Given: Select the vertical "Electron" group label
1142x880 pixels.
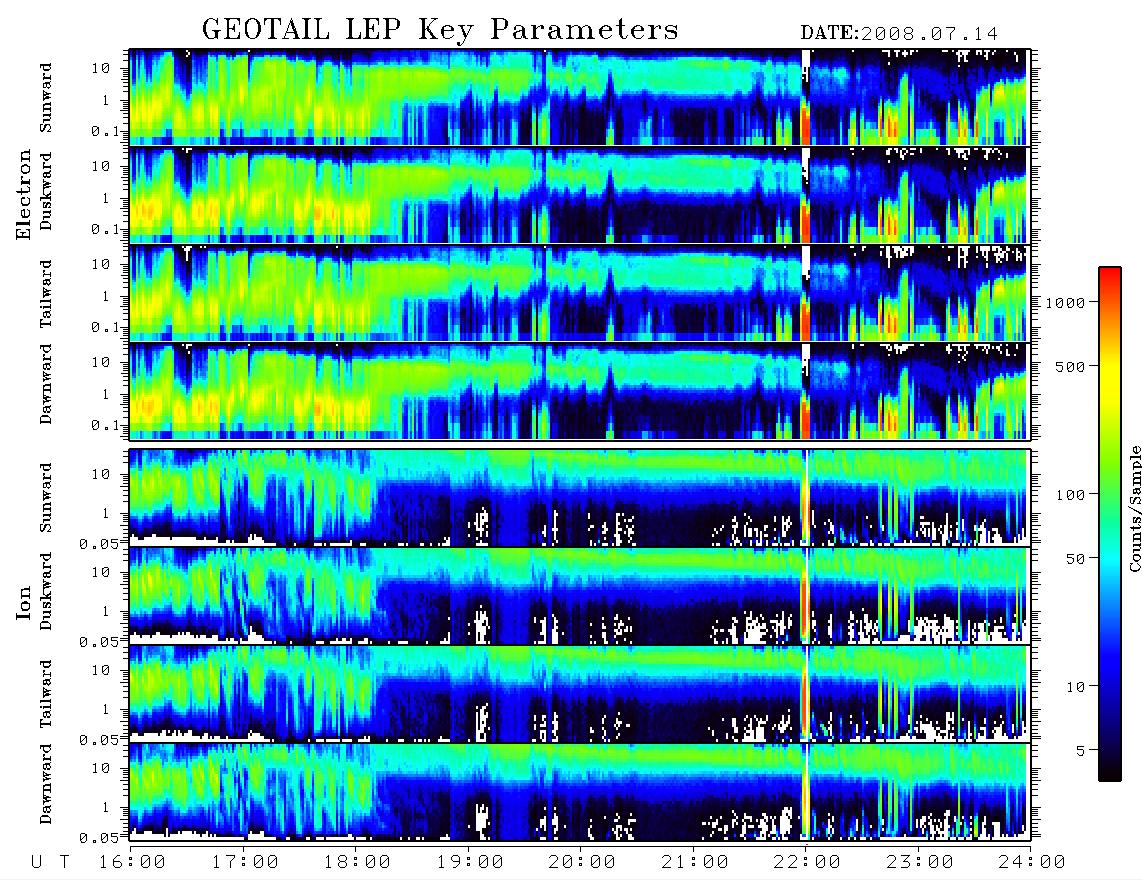Looking at the screenshot, I should tap(24, 195).
